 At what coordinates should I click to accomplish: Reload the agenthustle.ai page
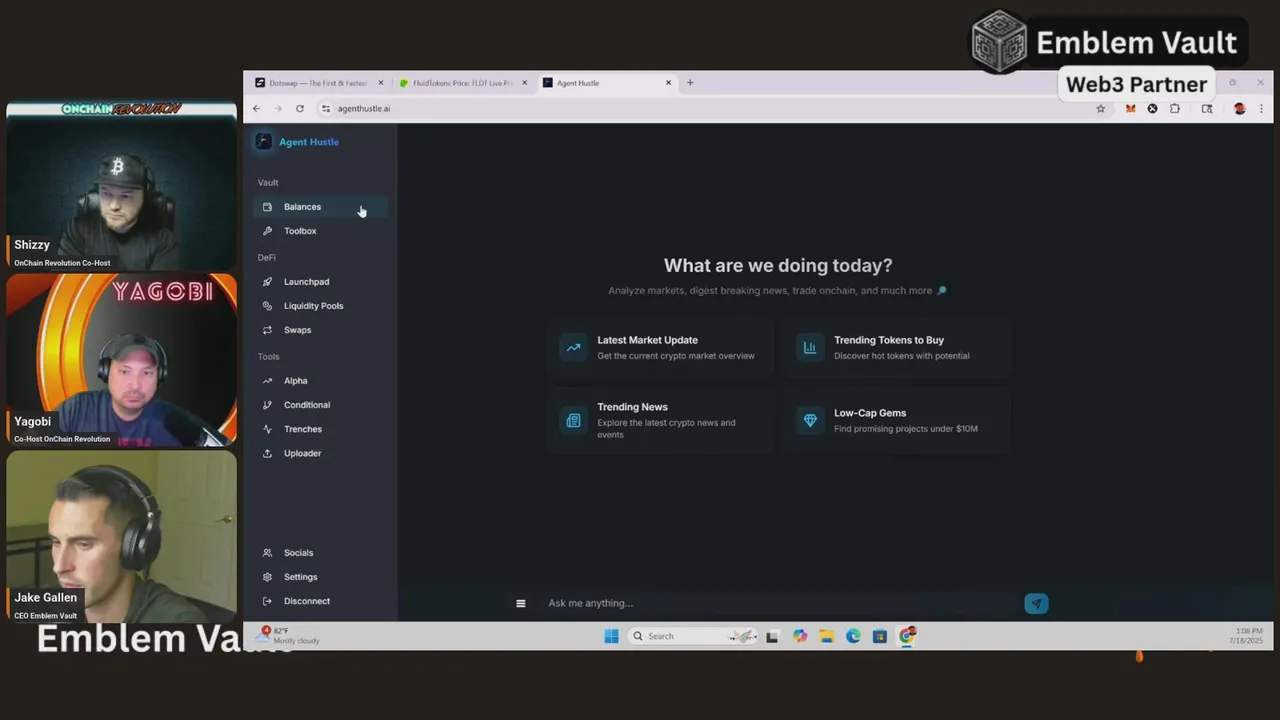click(x=299, y=108)
